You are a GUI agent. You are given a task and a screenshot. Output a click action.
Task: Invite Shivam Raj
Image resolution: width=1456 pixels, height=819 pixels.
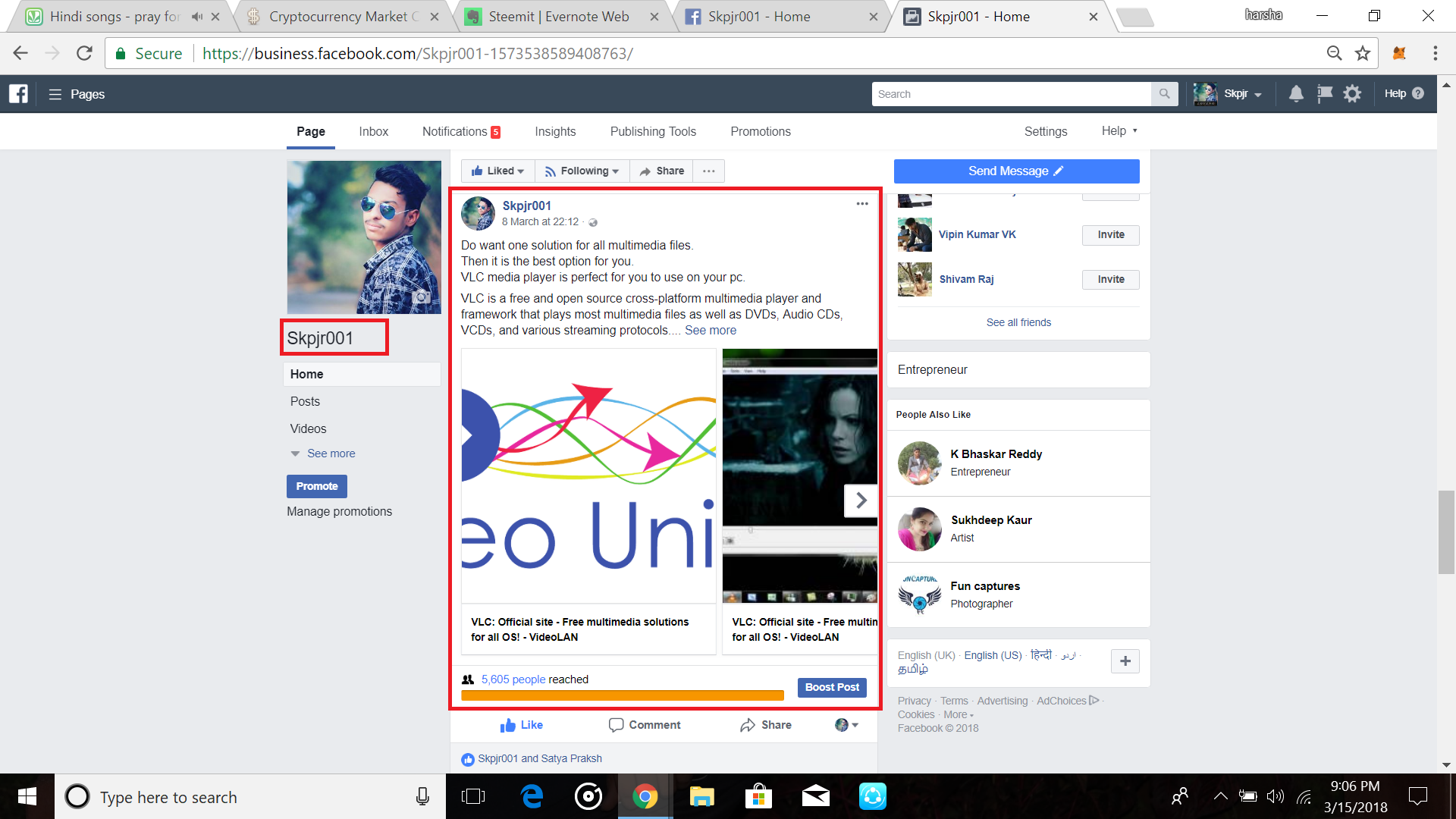point(1110,280)
